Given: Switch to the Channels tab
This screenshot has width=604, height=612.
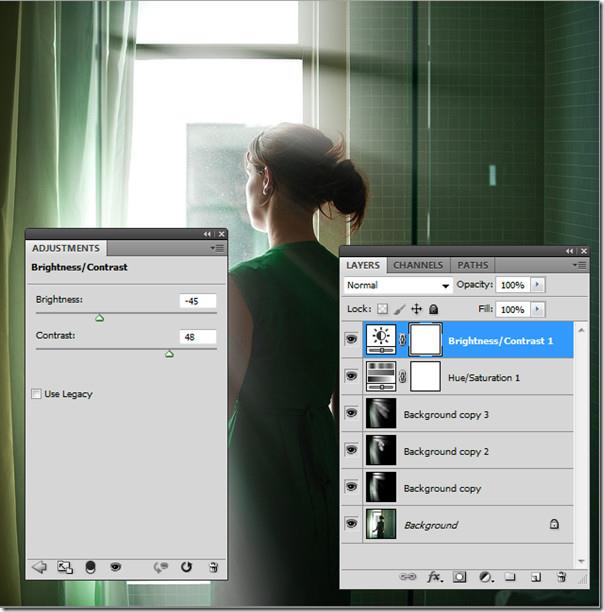Looking at the screenshot, I should pos(417,265).
